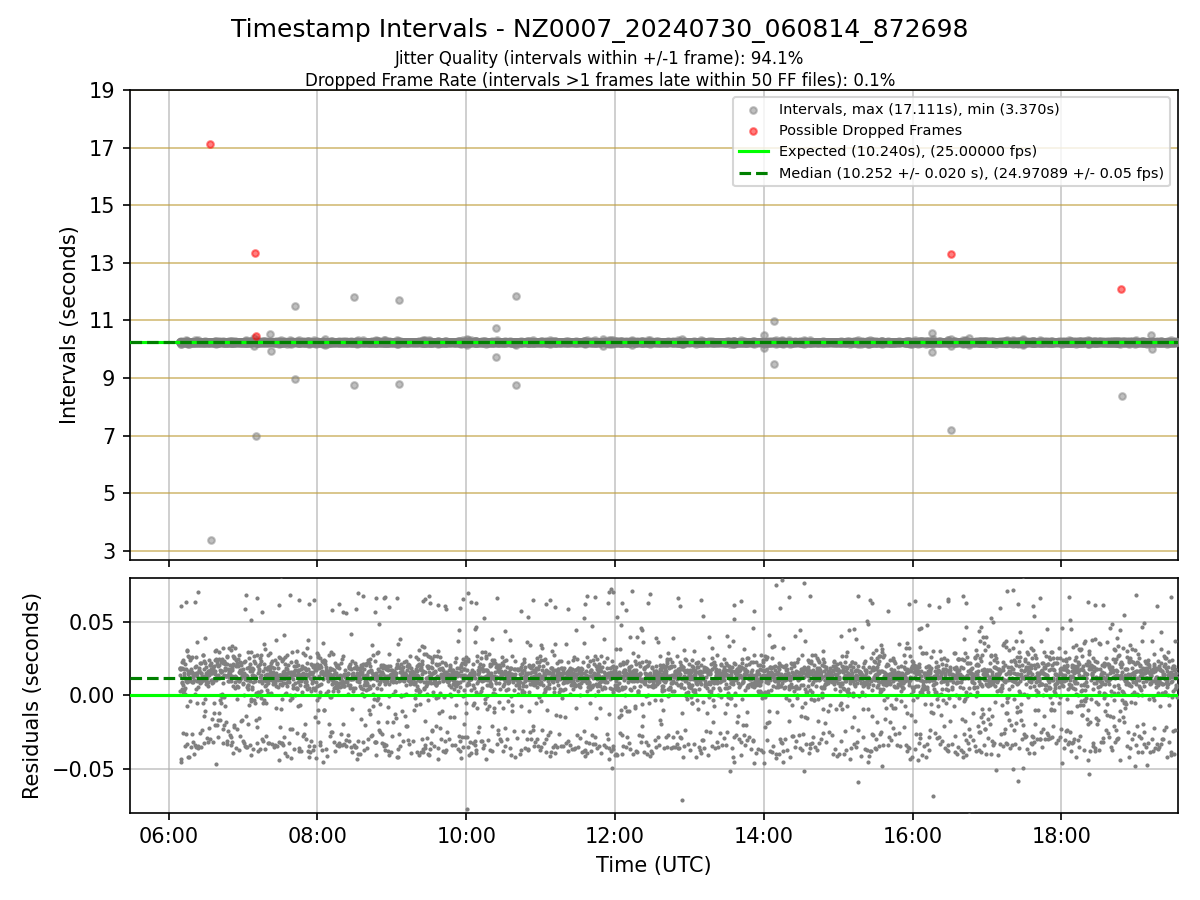Image resolution: width=1200 pixels, height=900 pixels.
Task: Click legend entry starting with "Median (10.252"
Action: pyautogui.click(x=971, y=173)
